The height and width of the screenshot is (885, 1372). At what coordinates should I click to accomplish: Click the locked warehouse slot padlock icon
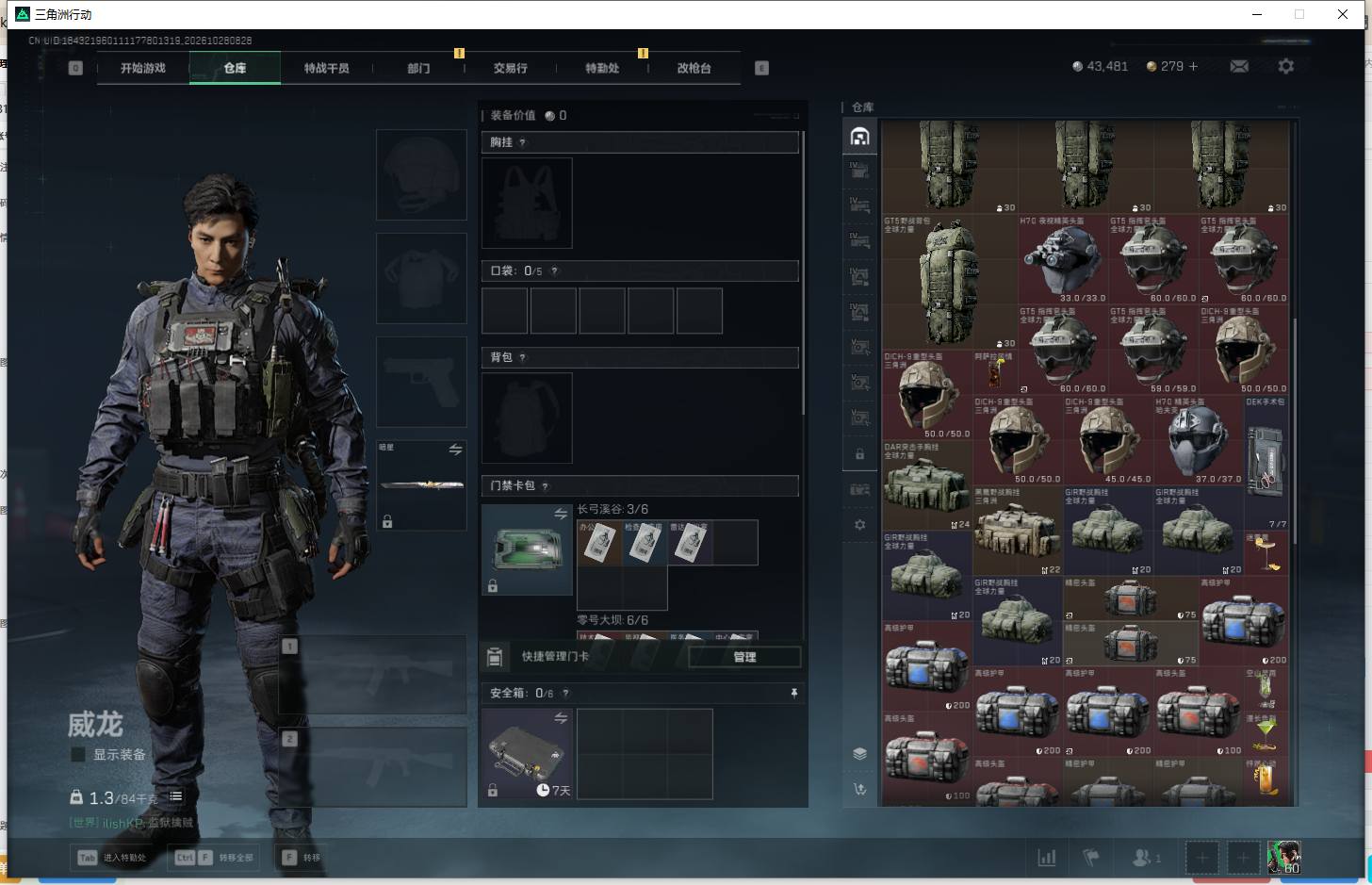(859, 454)
